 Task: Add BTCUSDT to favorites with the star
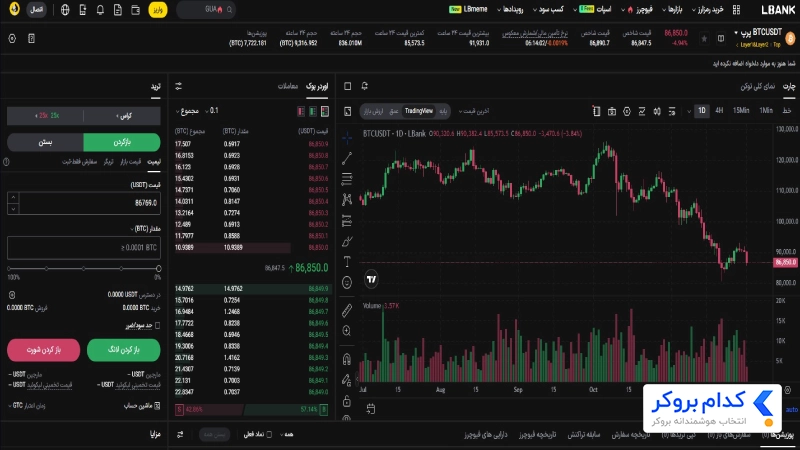(704, 38)
